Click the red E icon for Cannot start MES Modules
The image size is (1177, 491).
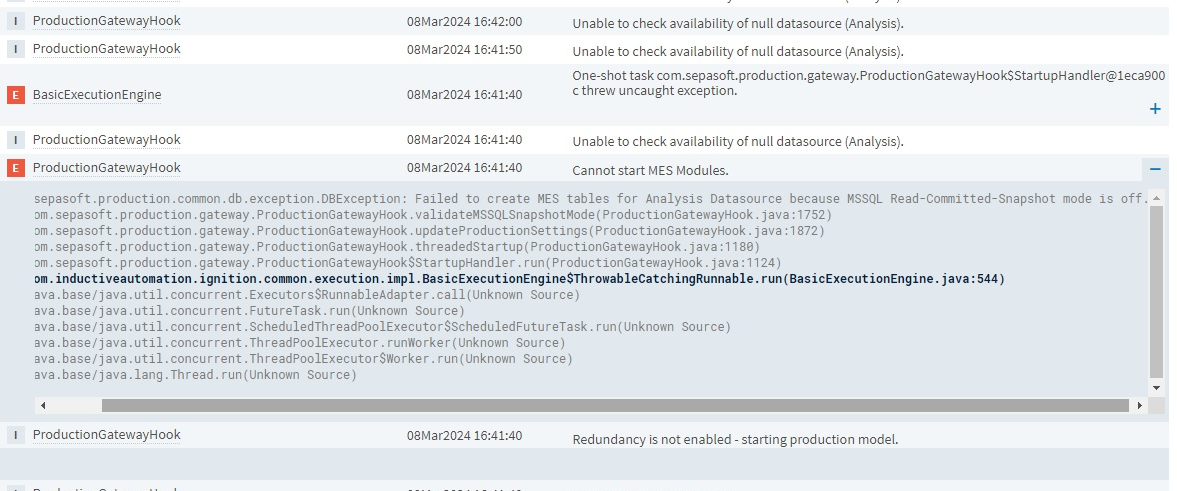coord(15,168)
